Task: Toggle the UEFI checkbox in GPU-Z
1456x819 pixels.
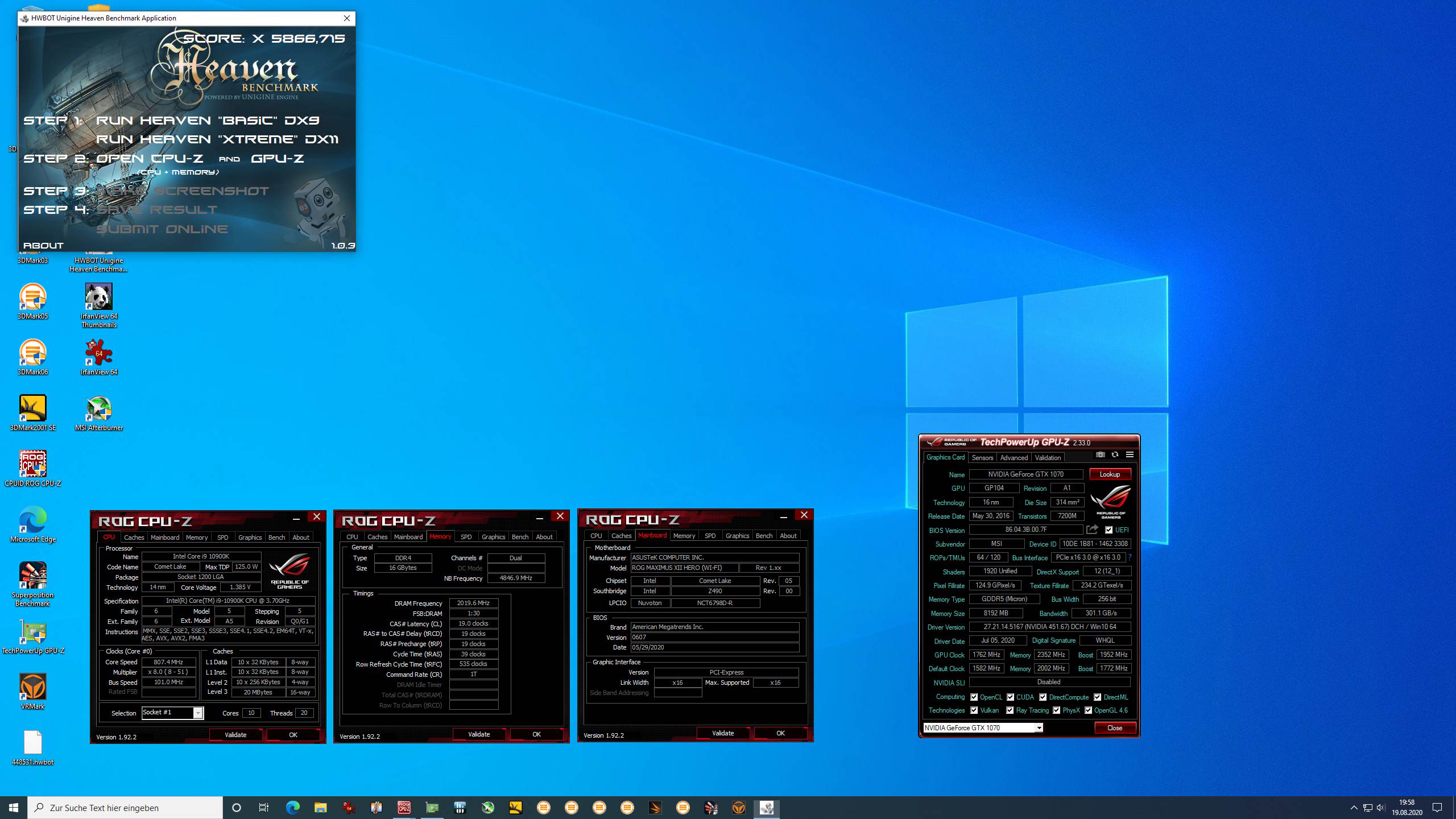Action: click(x=1108, y=530)
